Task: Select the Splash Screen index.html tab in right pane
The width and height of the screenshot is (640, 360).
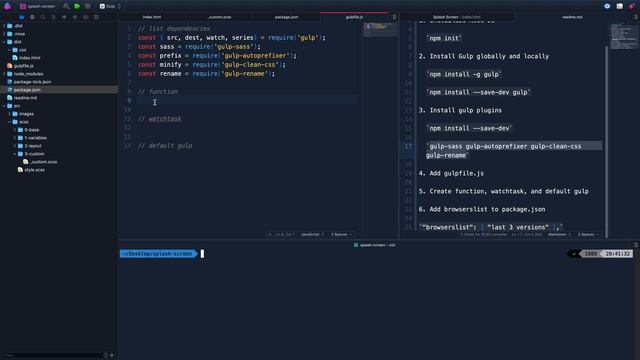Action: (x=456, y=17)
